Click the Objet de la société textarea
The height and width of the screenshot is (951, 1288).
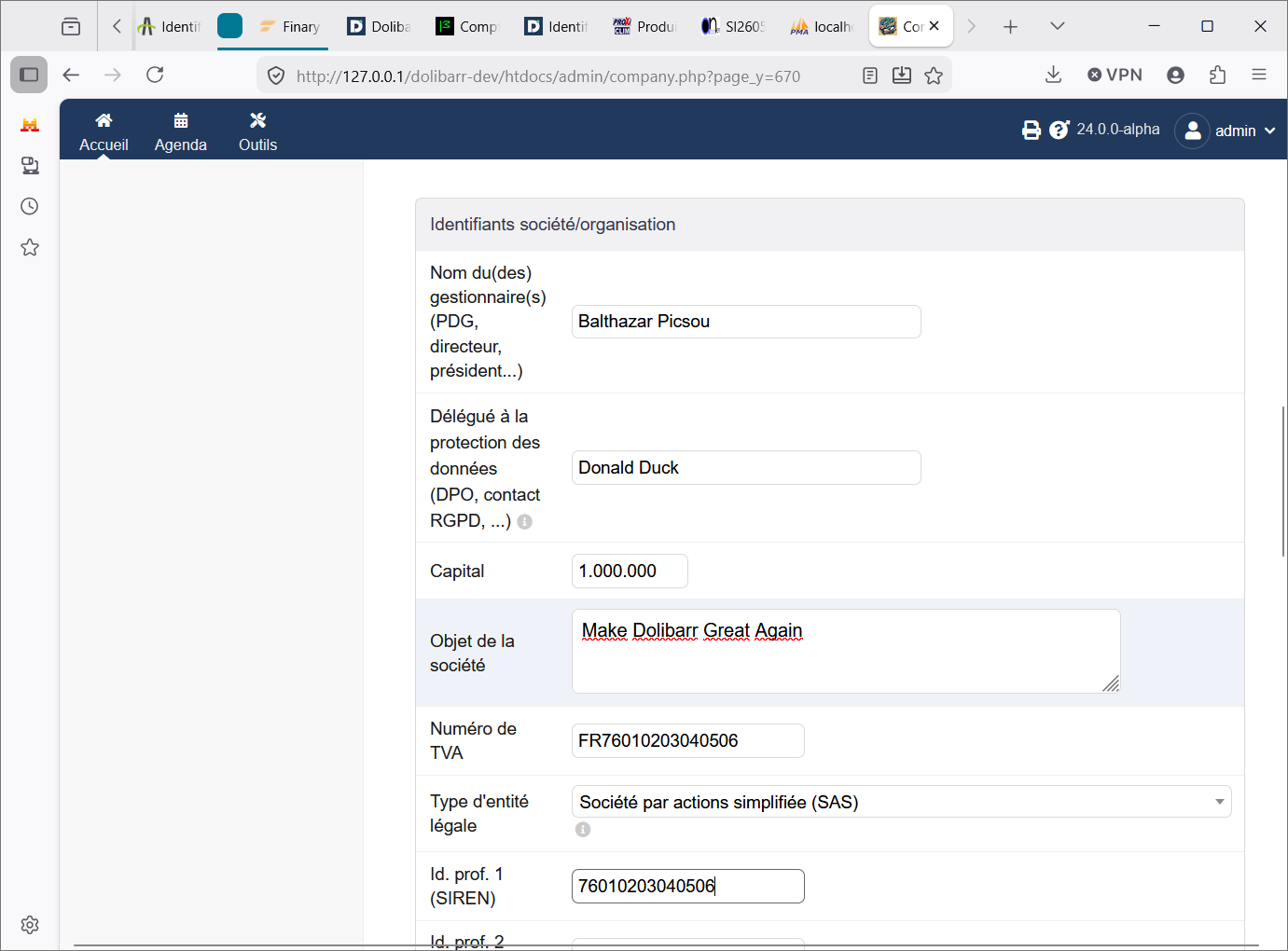point(846,652)
